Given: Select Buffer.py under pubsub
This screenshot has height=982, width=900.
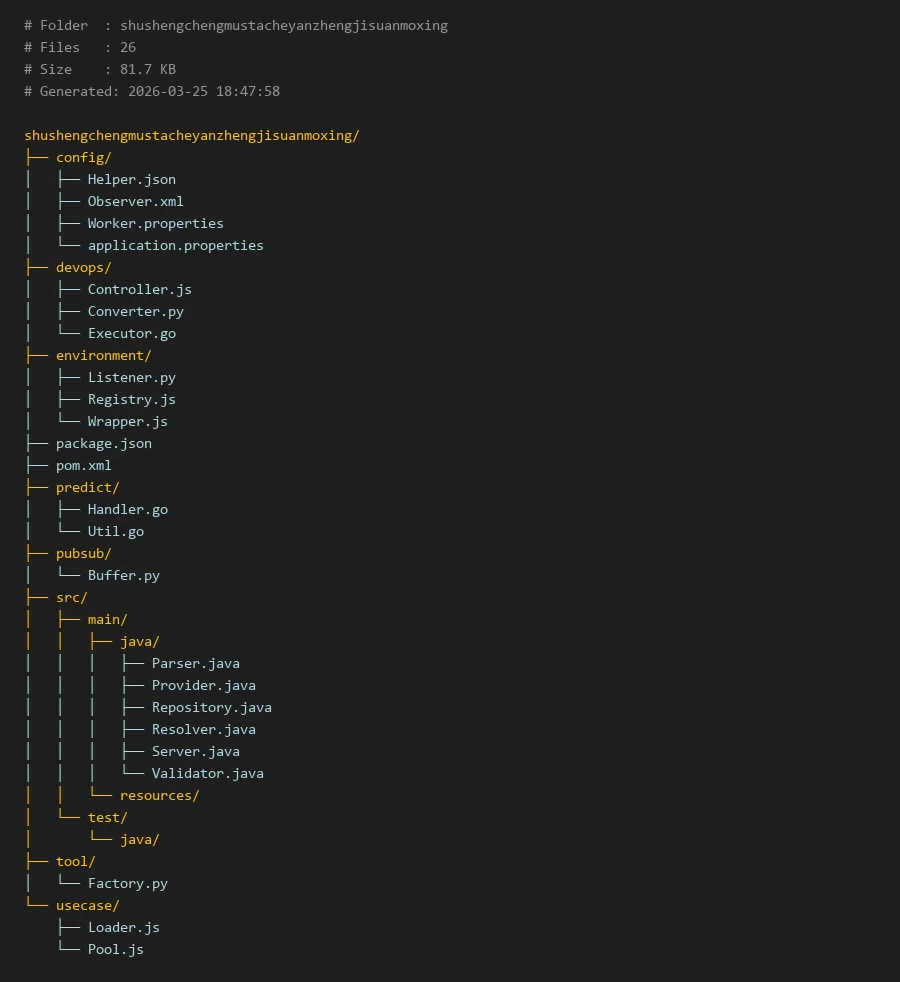Looking at the screenshot, I should (123, 575).
